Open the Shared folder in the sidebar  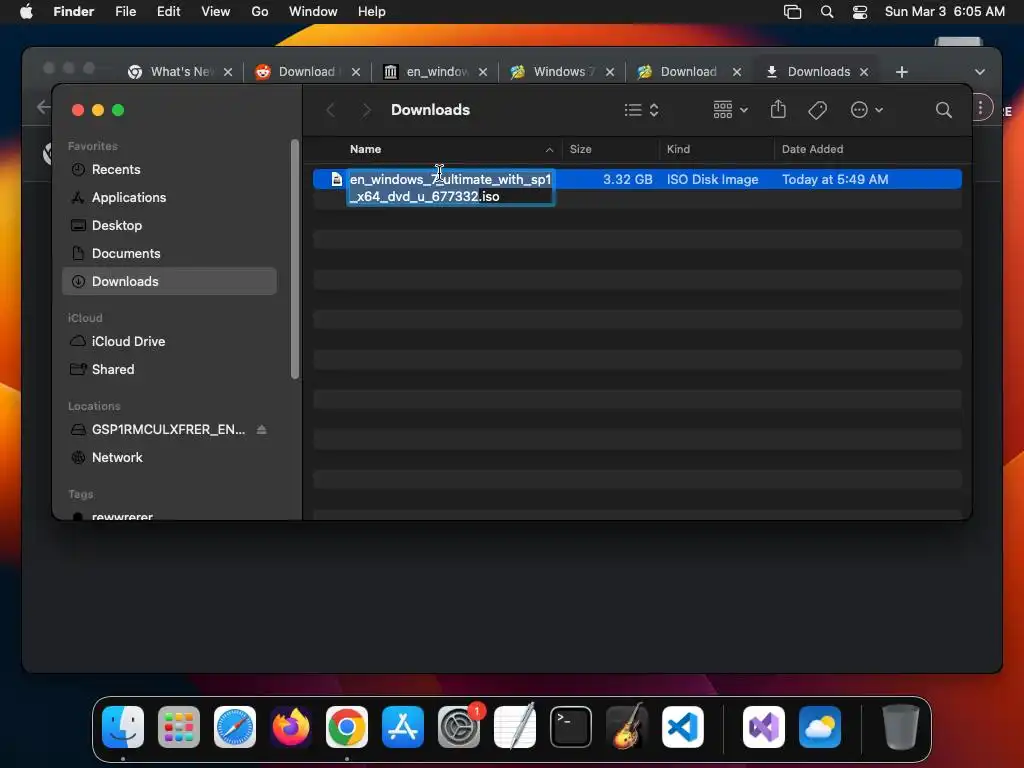(112, 370)
